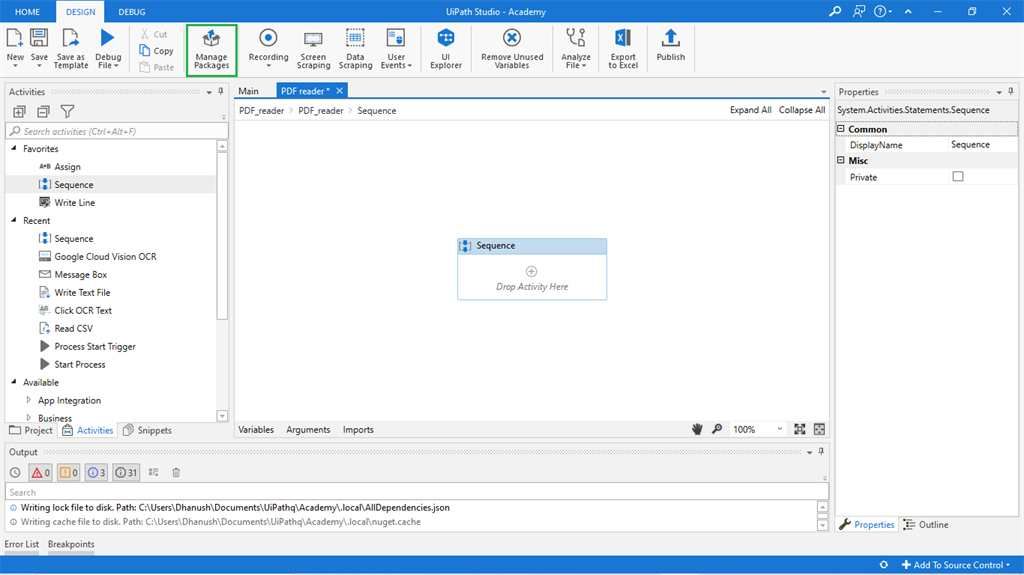Screen dimensions: 1024x575
Task: Click collapse all icon in Activities panel
Action: [x=43, y=112]
